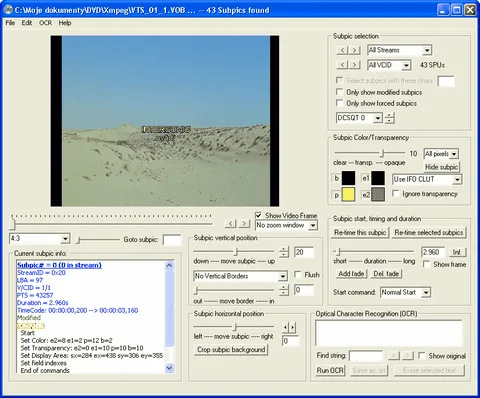Toggle Ignore transparency checkbox
The image size is (480, 398).
coord(396,193)
